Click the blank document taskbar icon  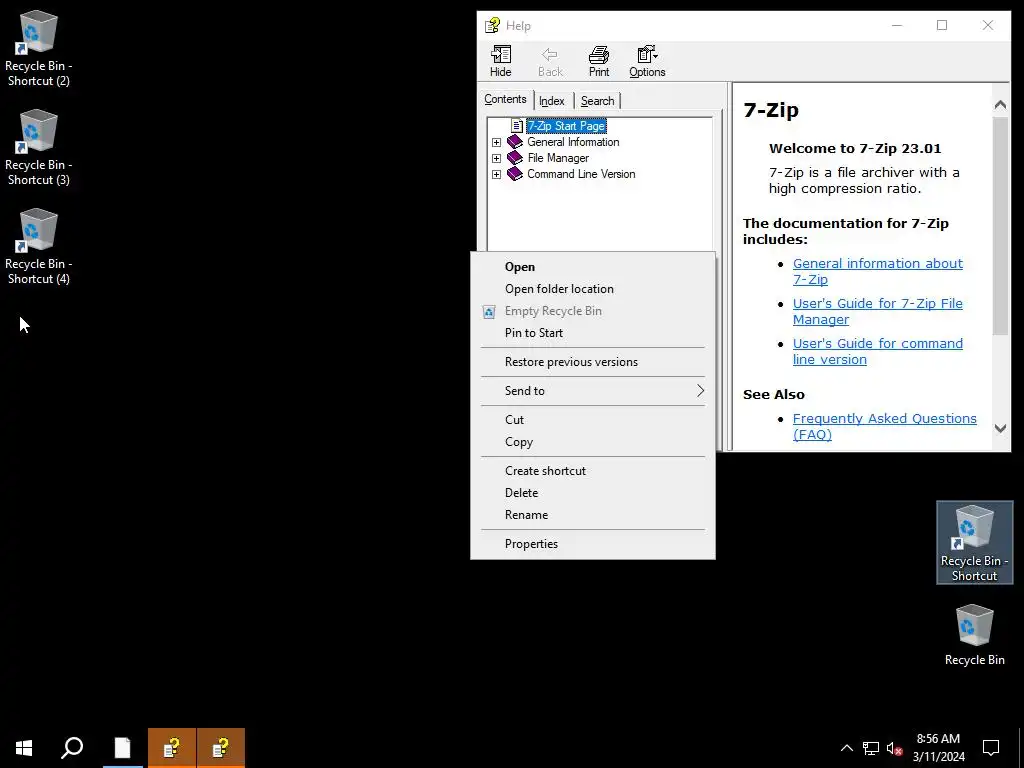[122, 748]
